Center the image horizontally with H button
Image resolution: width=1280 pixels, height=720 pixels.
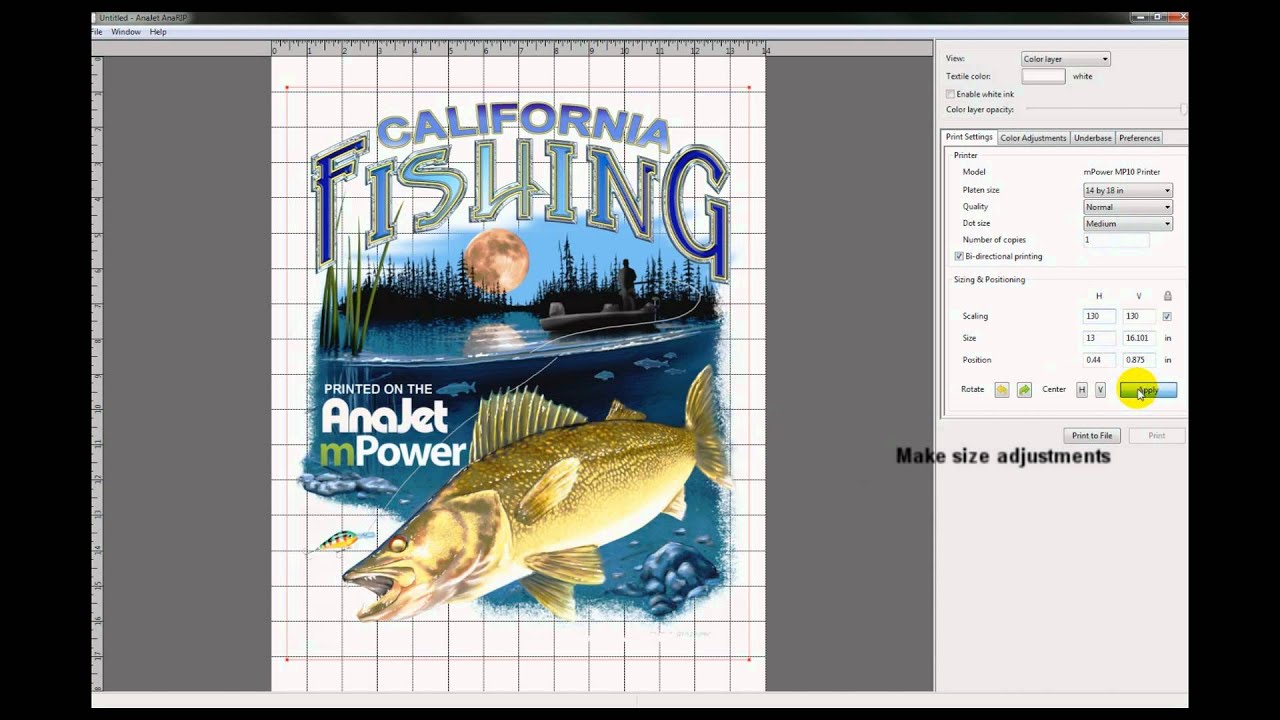point(1081,390)
